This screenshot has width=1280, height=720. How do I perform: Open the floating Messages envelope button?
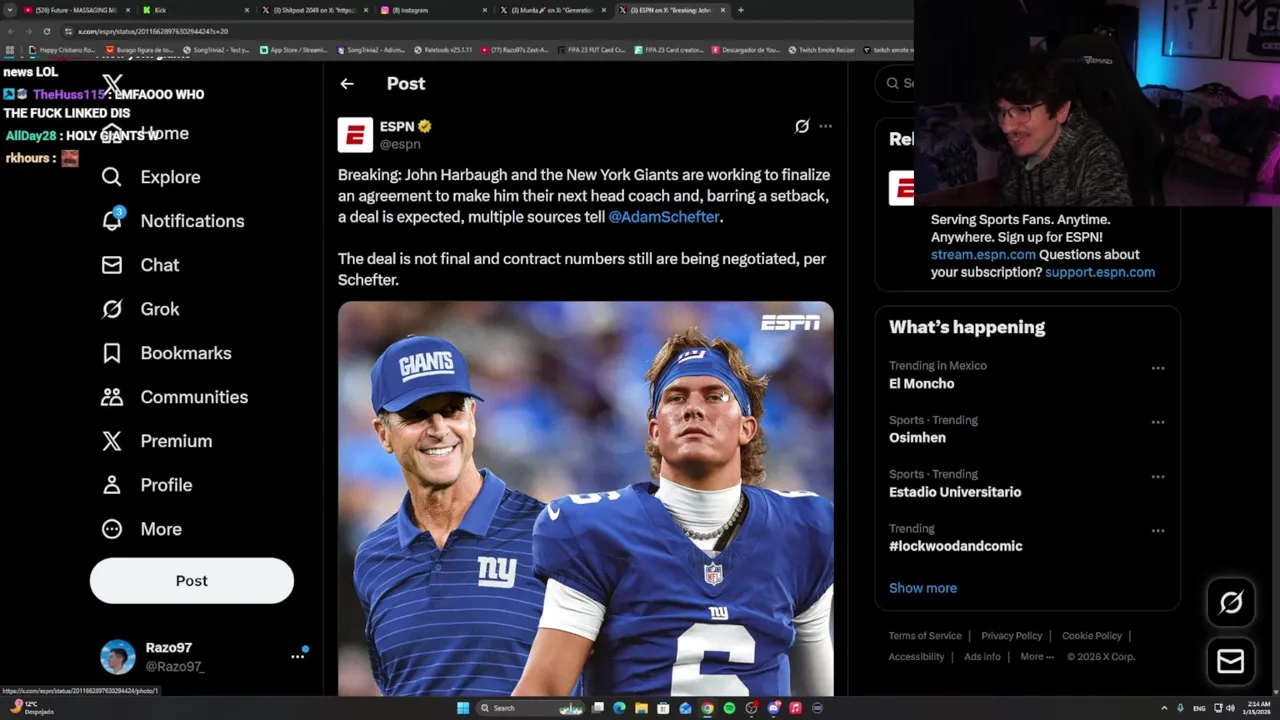1231,661
